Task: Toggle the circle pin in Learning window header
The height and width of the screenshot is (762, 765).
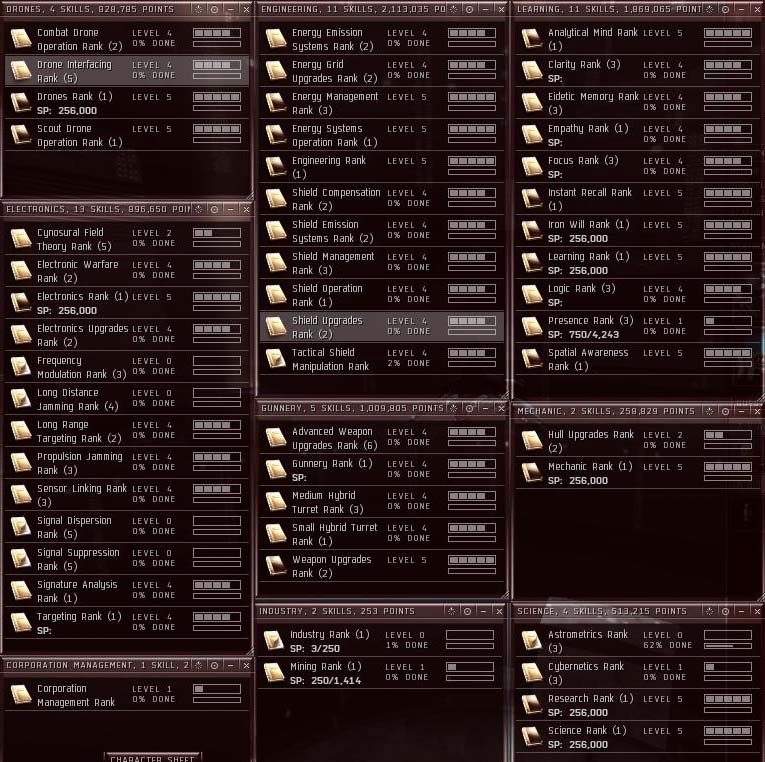Action: pyautogui.click(x=725, y=9)
